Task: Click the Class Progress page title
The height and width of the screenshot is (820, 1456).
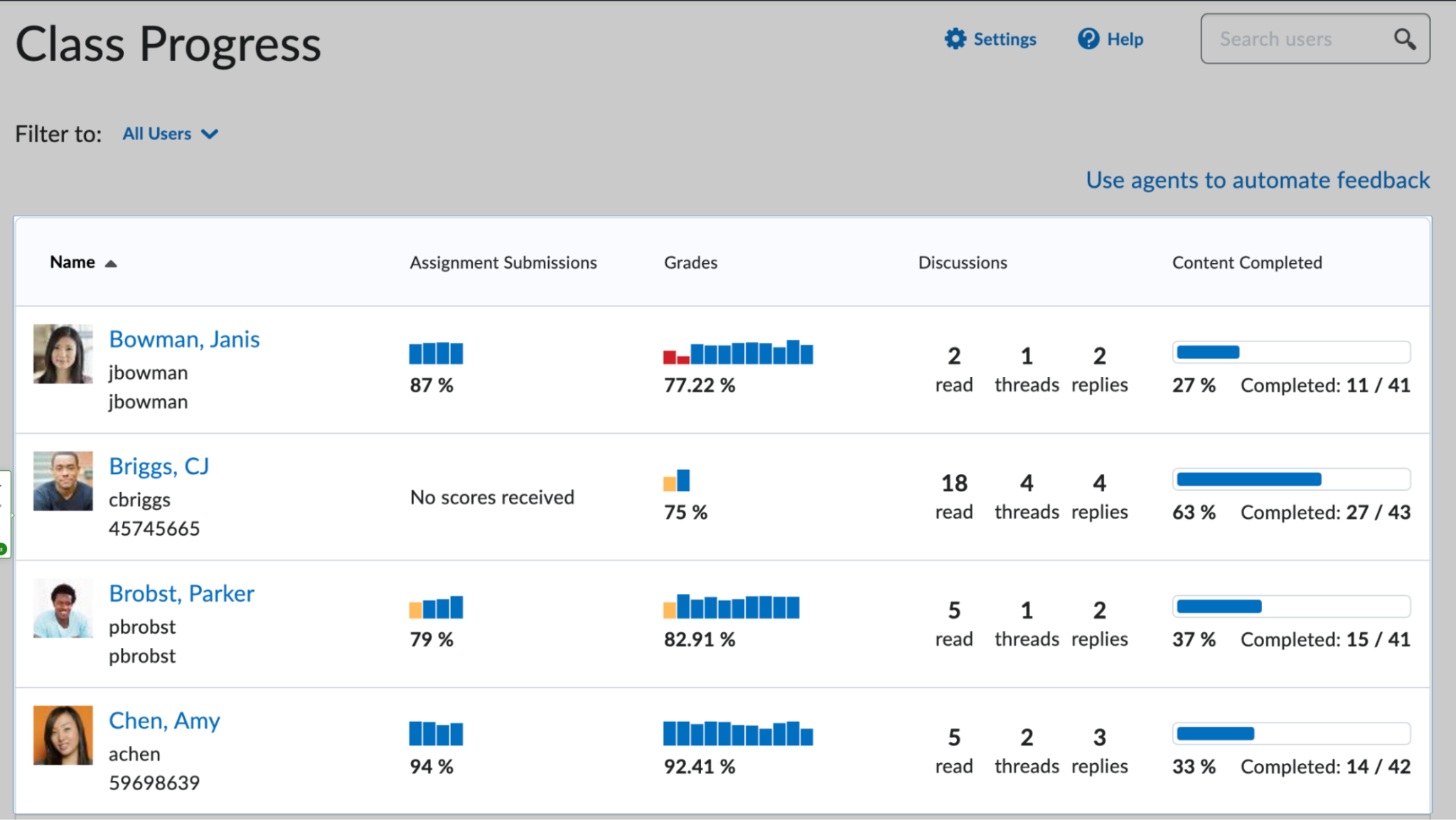Action: [x=168, y=44]
